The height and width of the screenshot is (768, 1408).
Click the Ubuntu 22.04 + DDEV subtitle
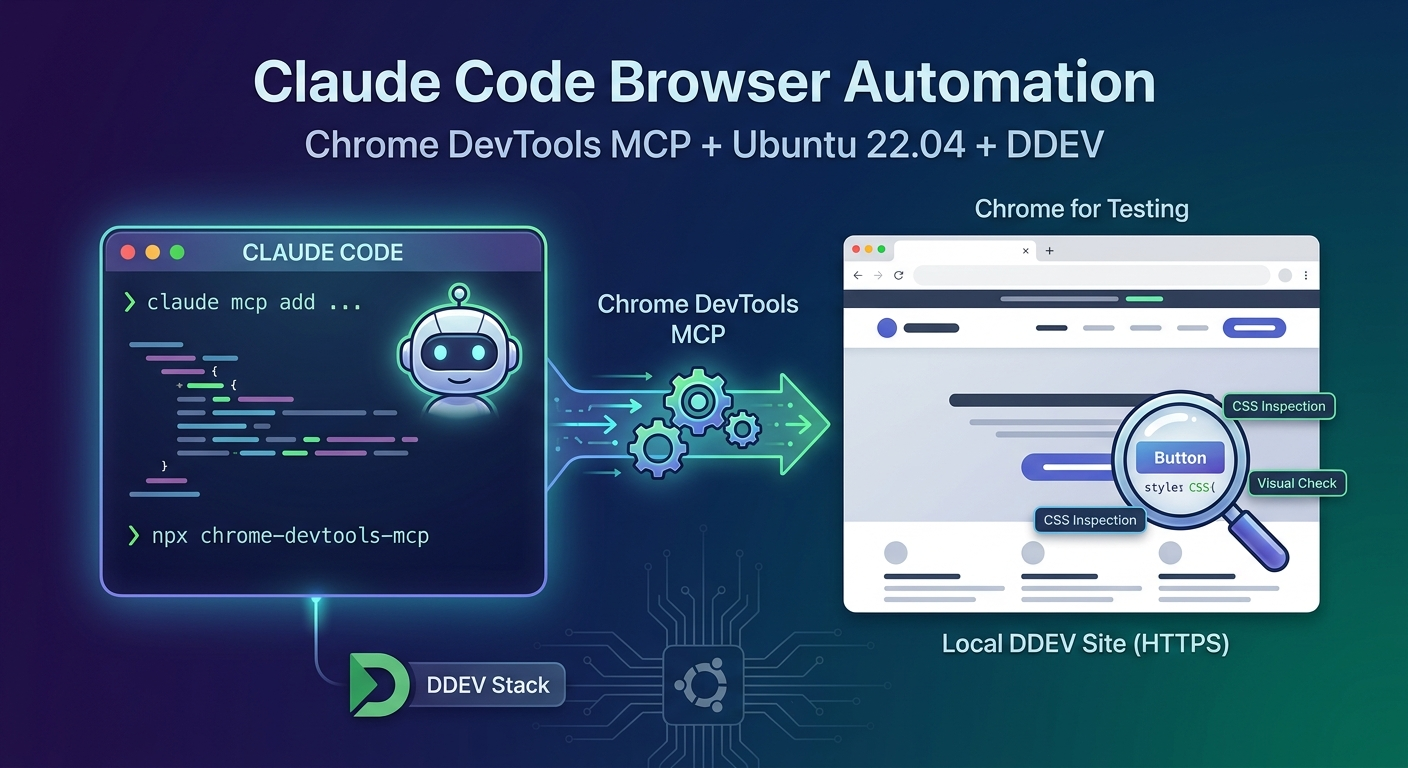tap(918, 144)
